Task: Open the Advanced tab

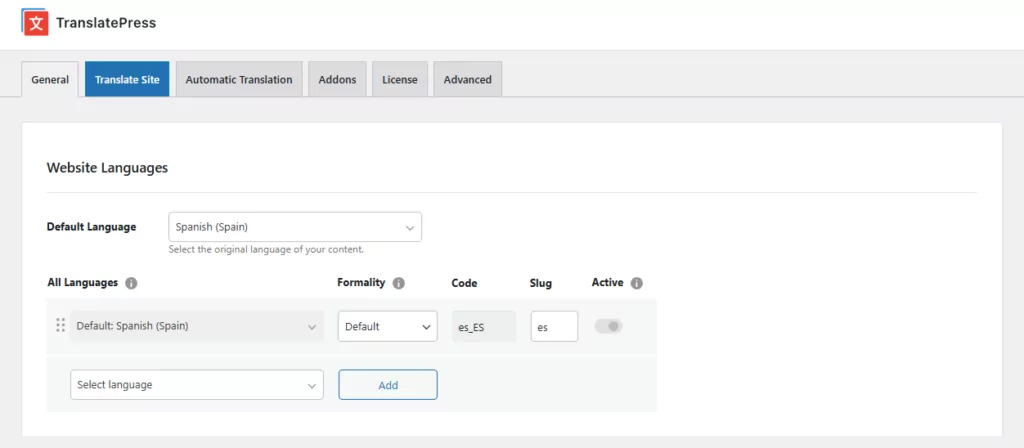Action: click(x=468, y=79)
